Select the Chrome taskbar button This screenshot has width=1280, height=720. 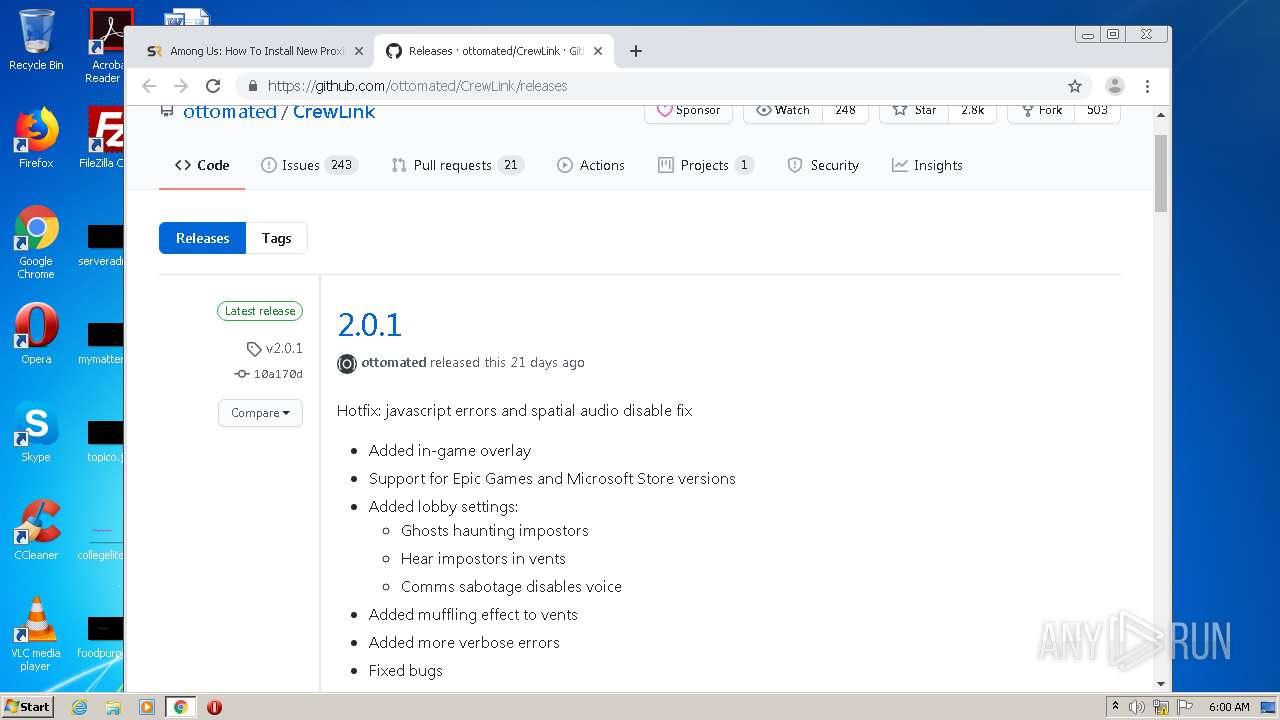[180, 707]
